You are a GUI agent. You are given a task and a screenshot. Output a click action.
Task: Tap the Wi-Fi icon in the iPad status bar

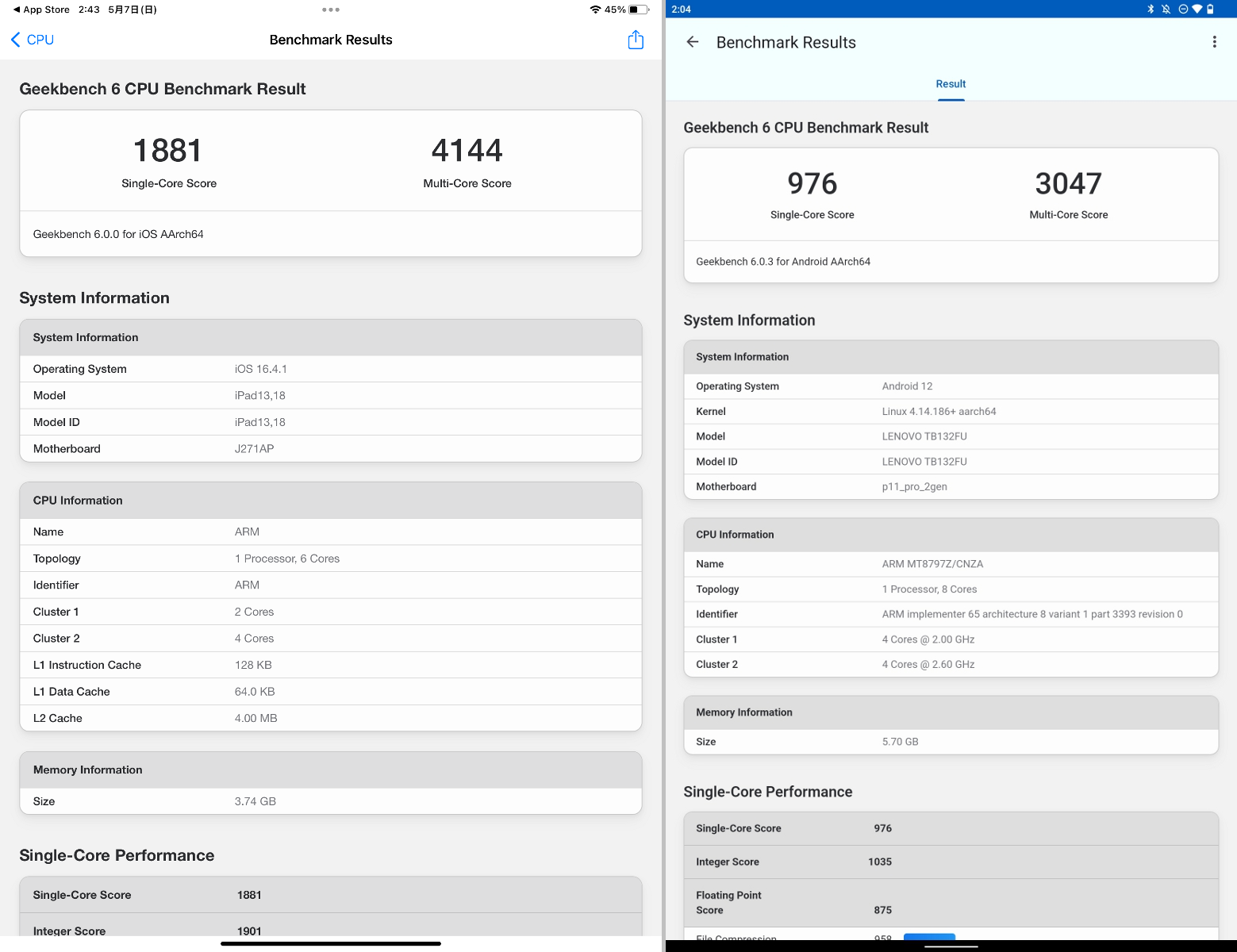pos(595,9)
